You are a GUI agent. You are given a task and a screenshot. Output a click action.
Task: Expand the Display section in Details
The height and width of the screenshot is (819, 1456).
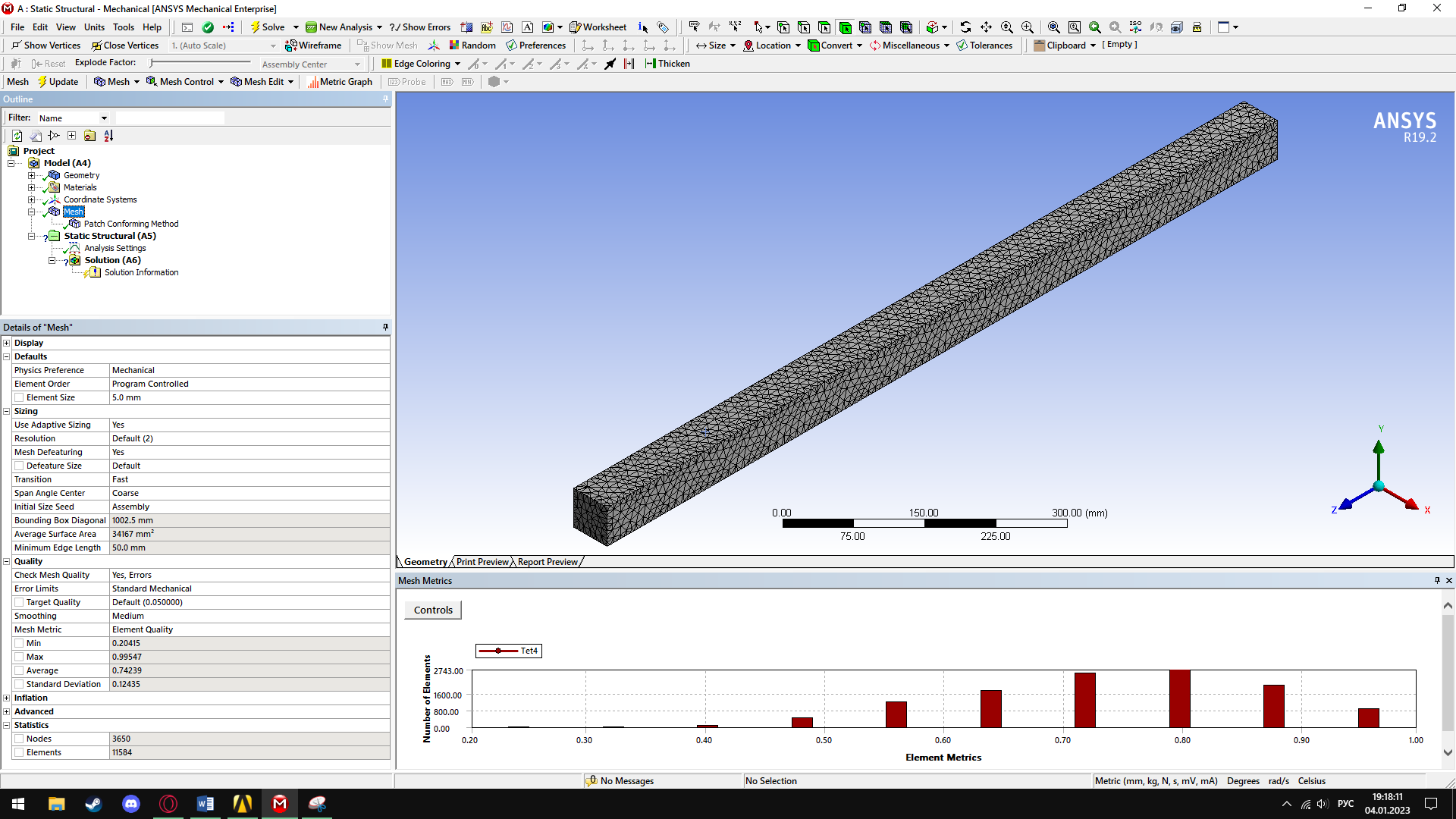[7, 343]
